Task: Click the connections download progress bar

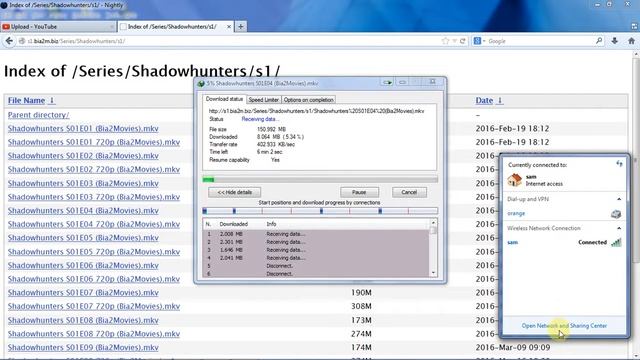Action: [x=320, y=211]
